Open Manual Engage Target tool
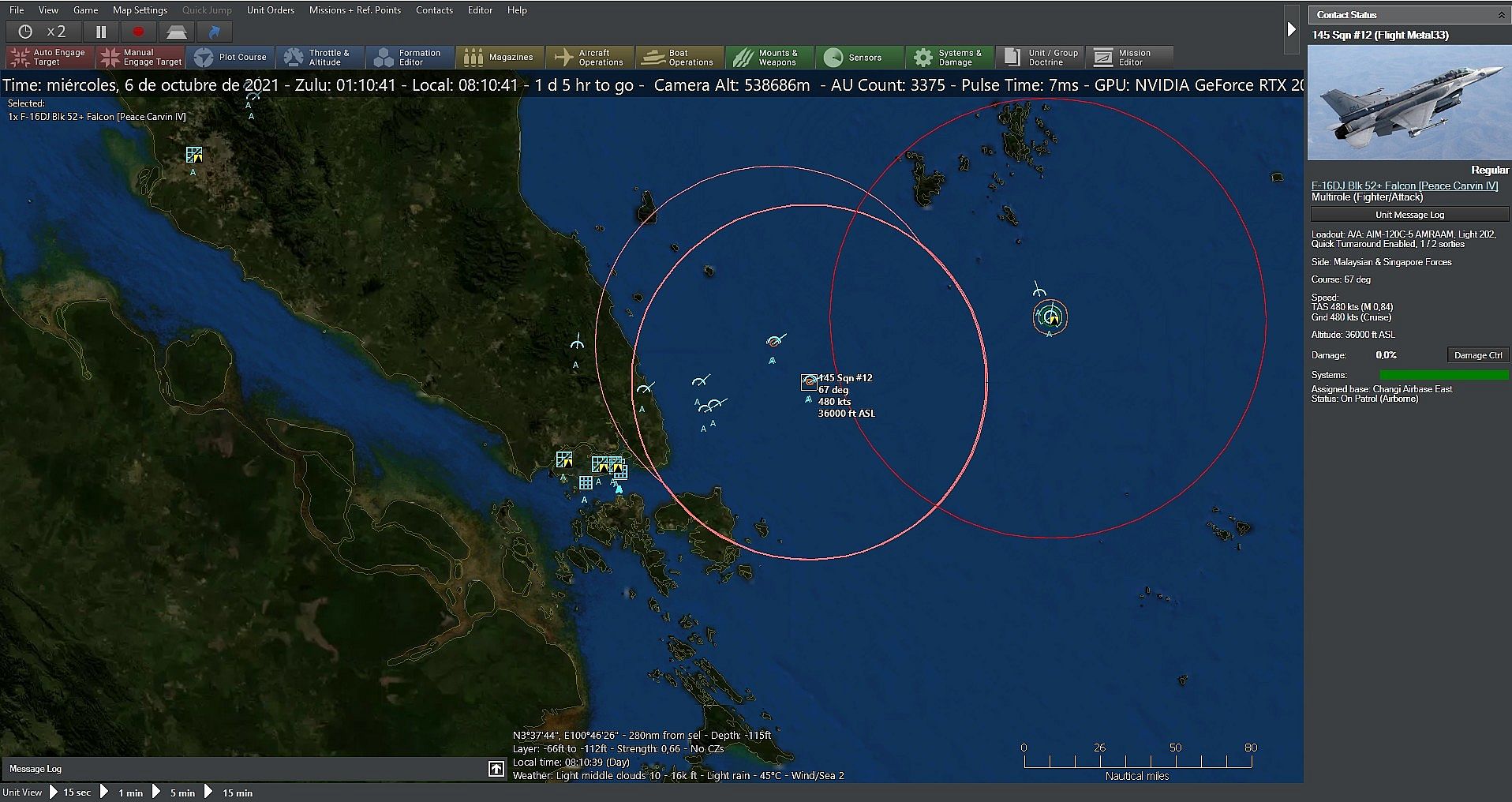The height and width of the screenshot is (802, 1512). click(x=140, y=57)
